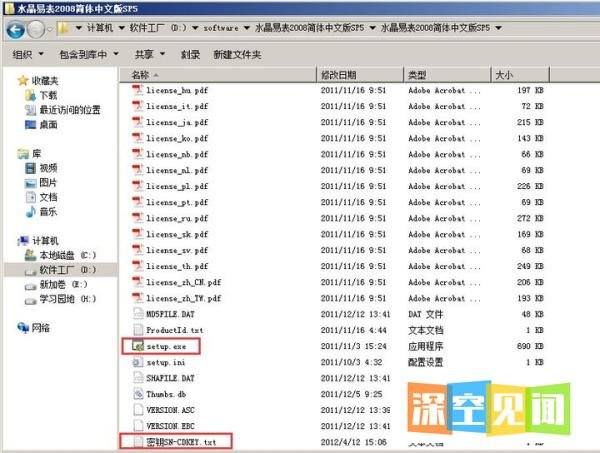Click 新建文件夹 in the toolbar
Image resolution: width=600 pixels, height=453 pixels.
(237, 55)
